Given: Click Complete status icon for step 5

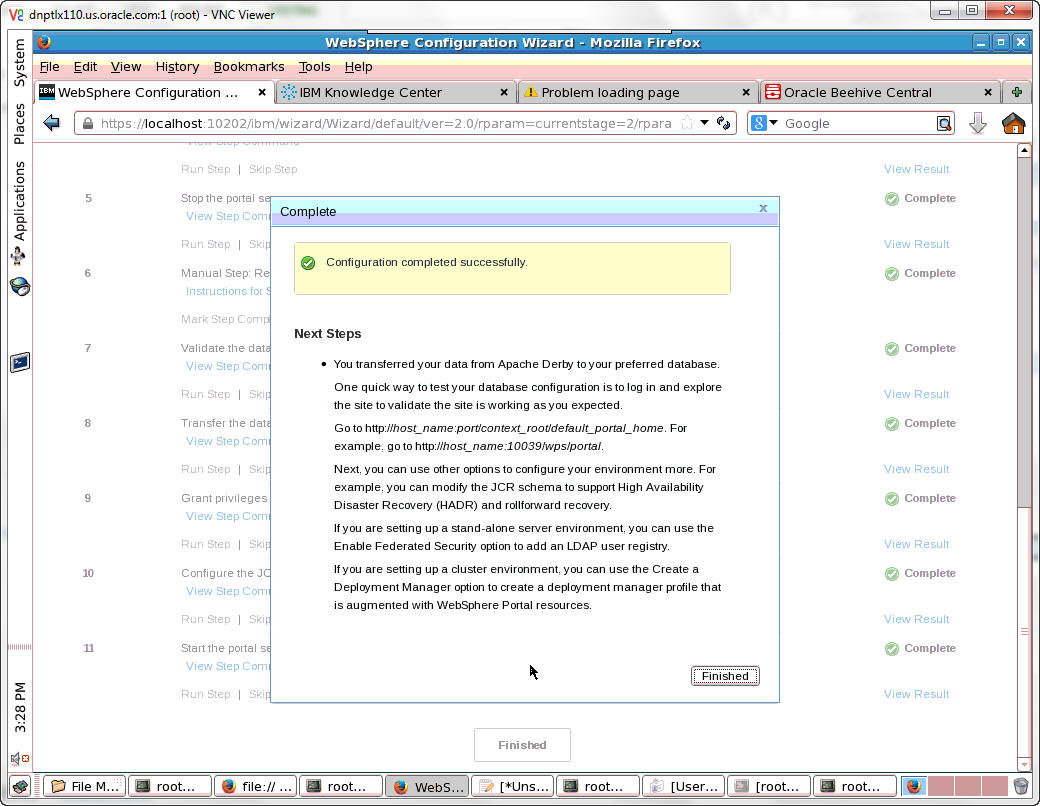Looking at the screenshot, I should pos(892,198).
